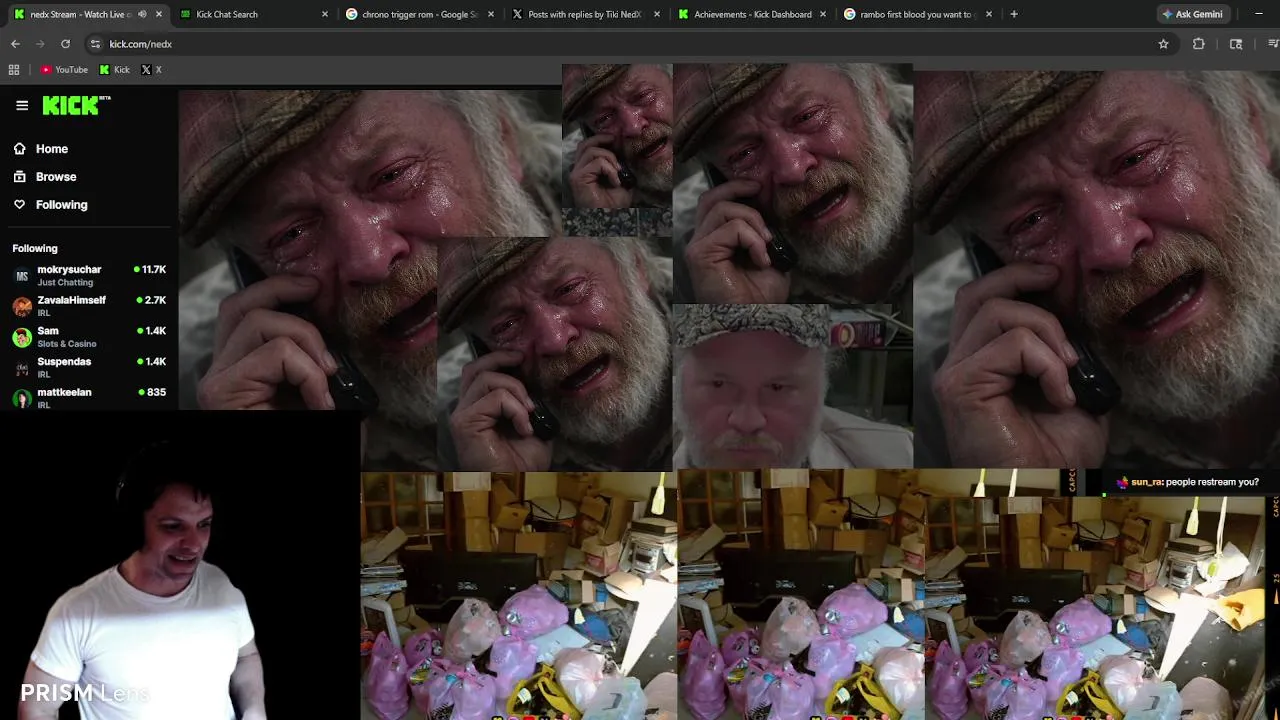The height and width of the screenshot is (720, 1280).
Task: Click the Following heart icon
Action: (x=19, y=204)
